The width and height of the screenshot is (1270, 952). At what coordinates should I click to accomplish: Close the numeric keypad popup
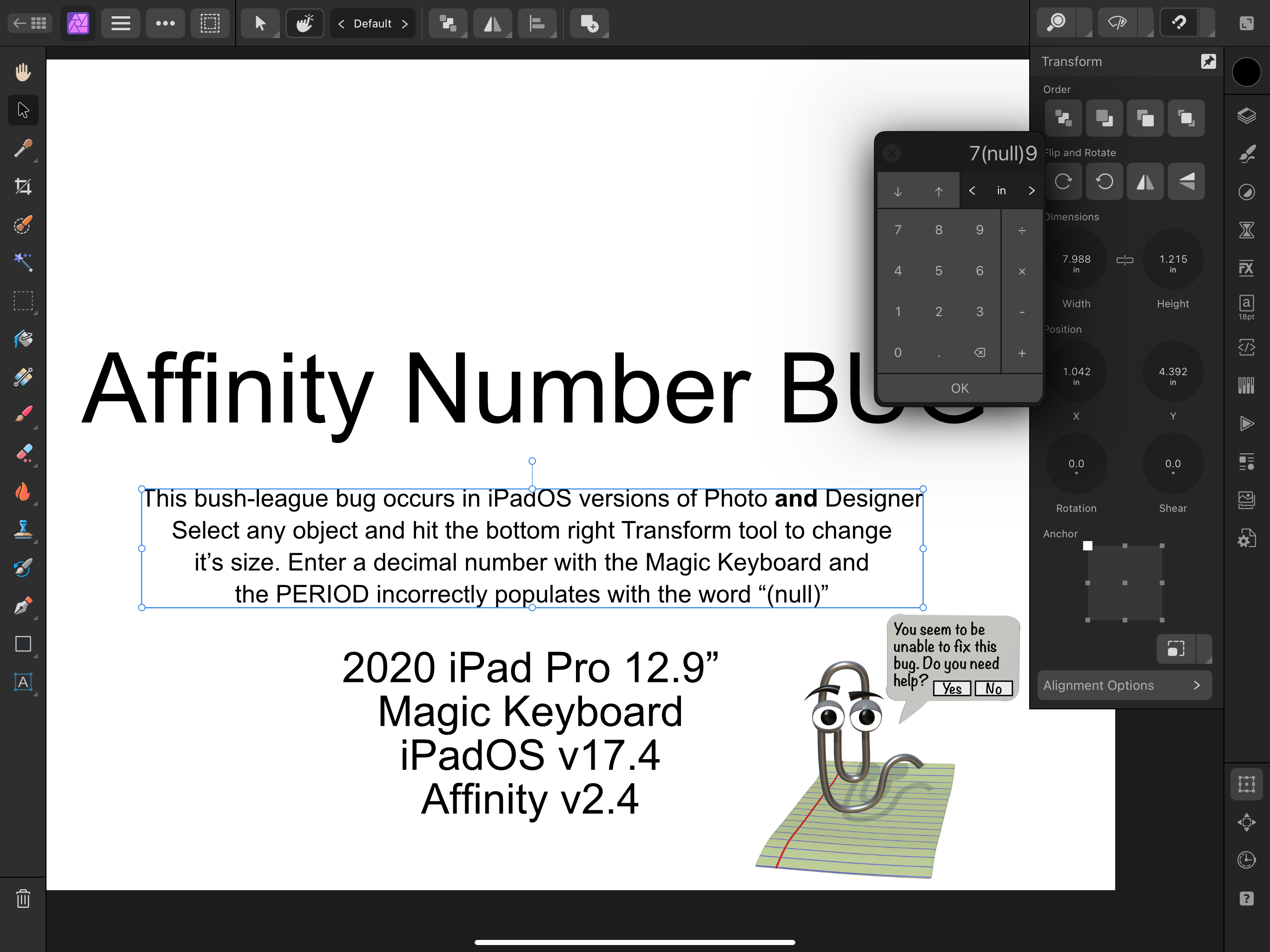point(892,153)
